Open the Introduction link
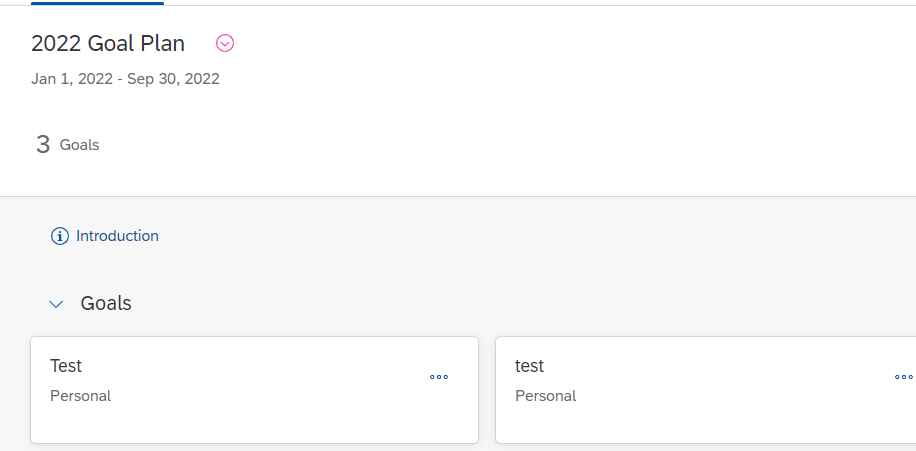Image resolution: width=916 pixels, height=451 pixels. 117,236
